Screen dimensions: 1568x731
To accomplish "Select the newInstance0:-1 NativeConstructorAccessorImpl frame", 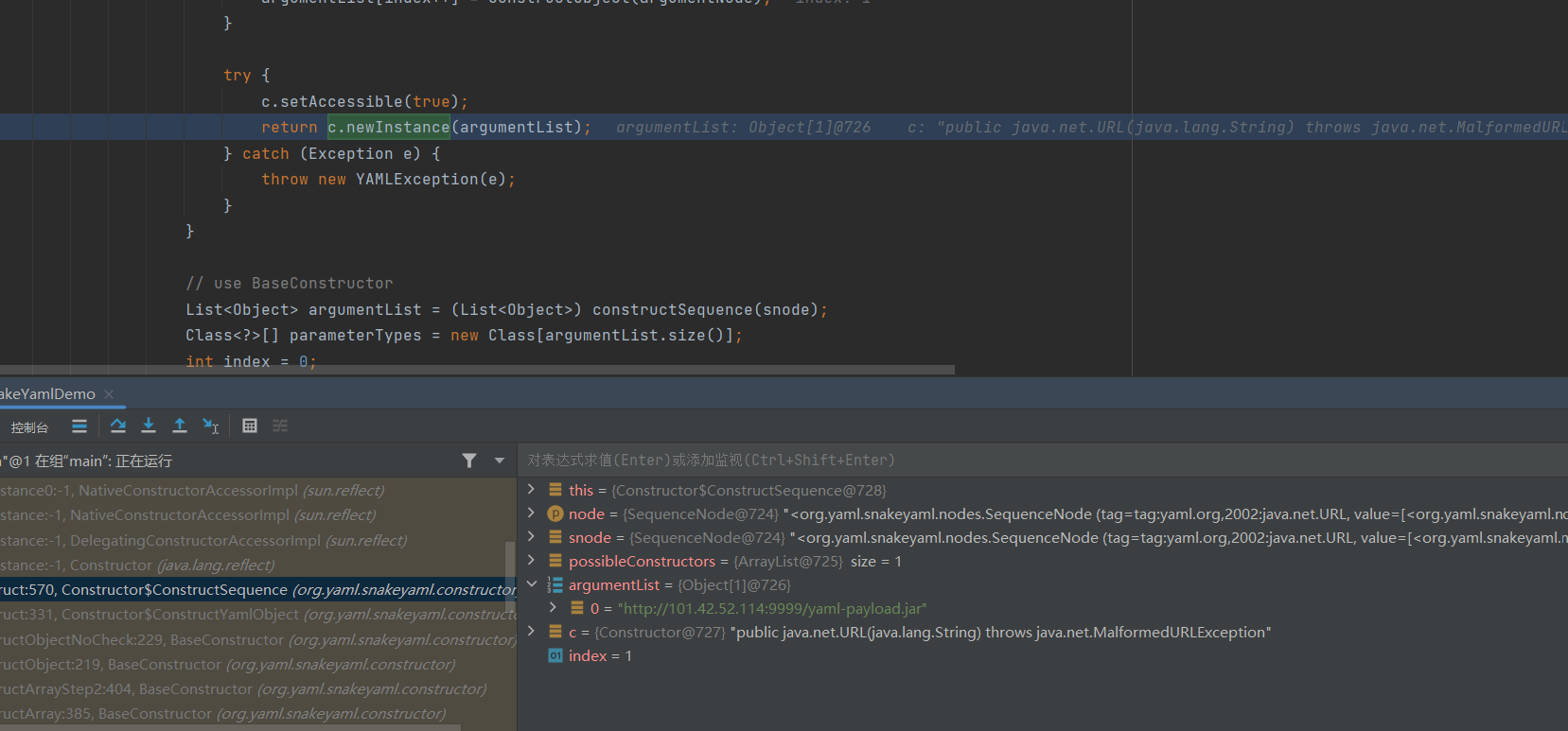I will 257,490.
